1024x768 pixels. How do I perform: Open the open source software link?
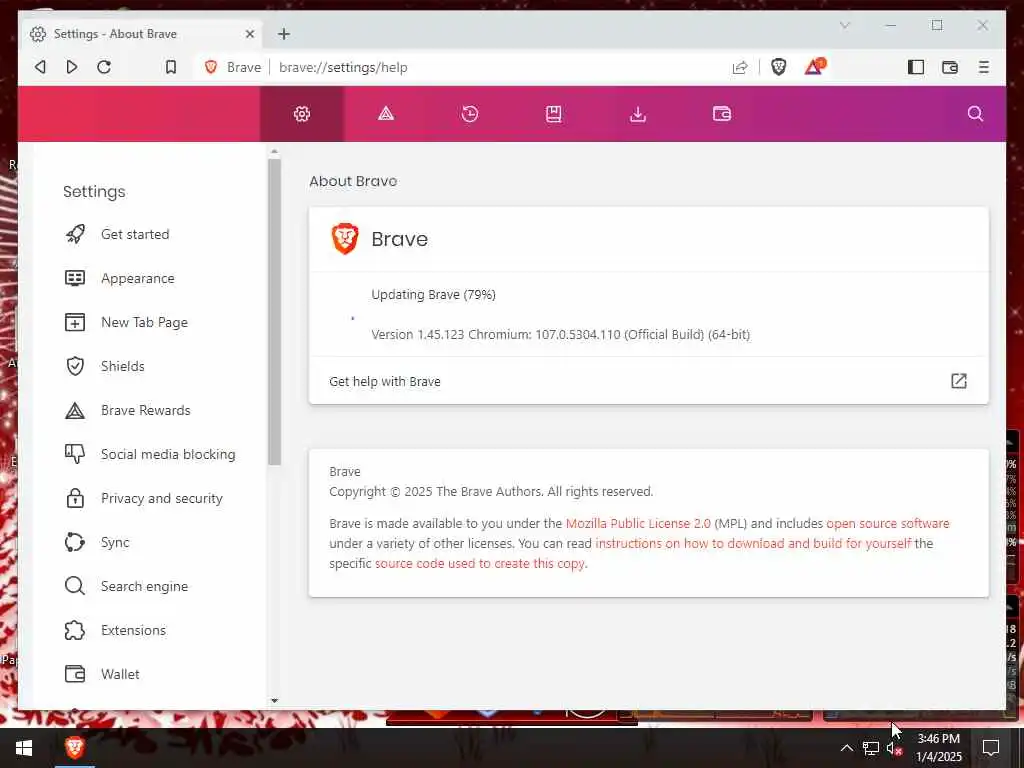click(x=888, y=524)
